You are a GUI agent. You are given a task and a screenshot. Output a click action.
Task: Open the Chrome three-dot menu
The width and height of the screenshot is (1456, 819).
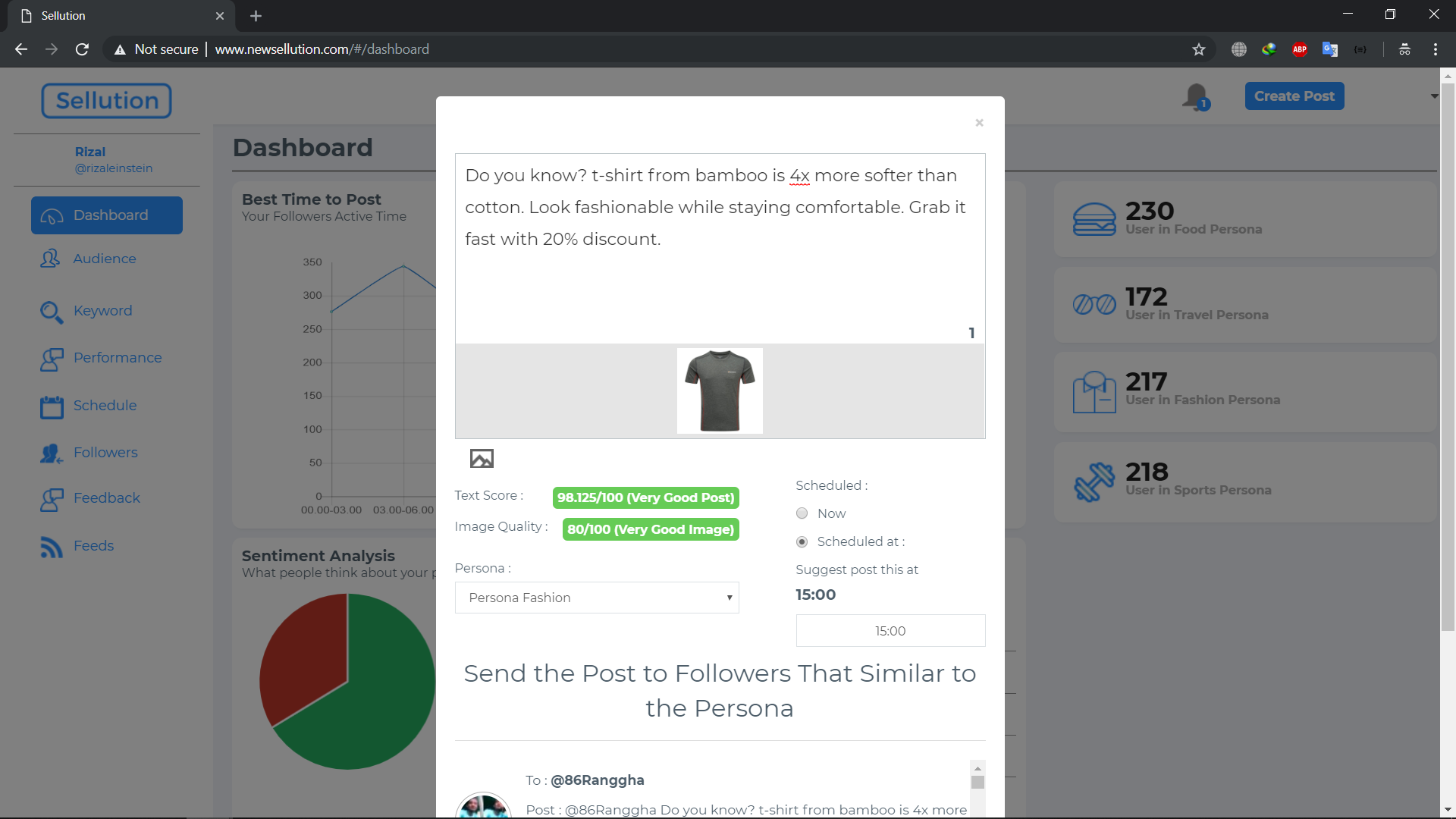(x=1436, y=49)
